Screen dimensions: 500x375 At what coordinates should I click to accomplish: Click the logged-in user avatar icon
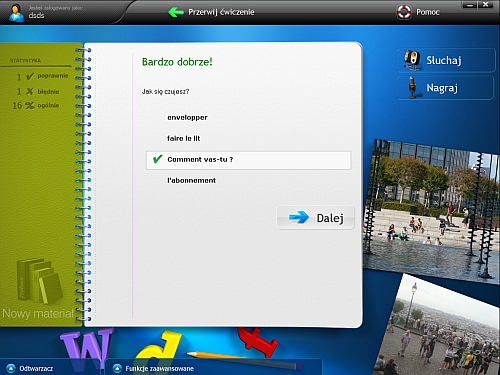(16, 13)
